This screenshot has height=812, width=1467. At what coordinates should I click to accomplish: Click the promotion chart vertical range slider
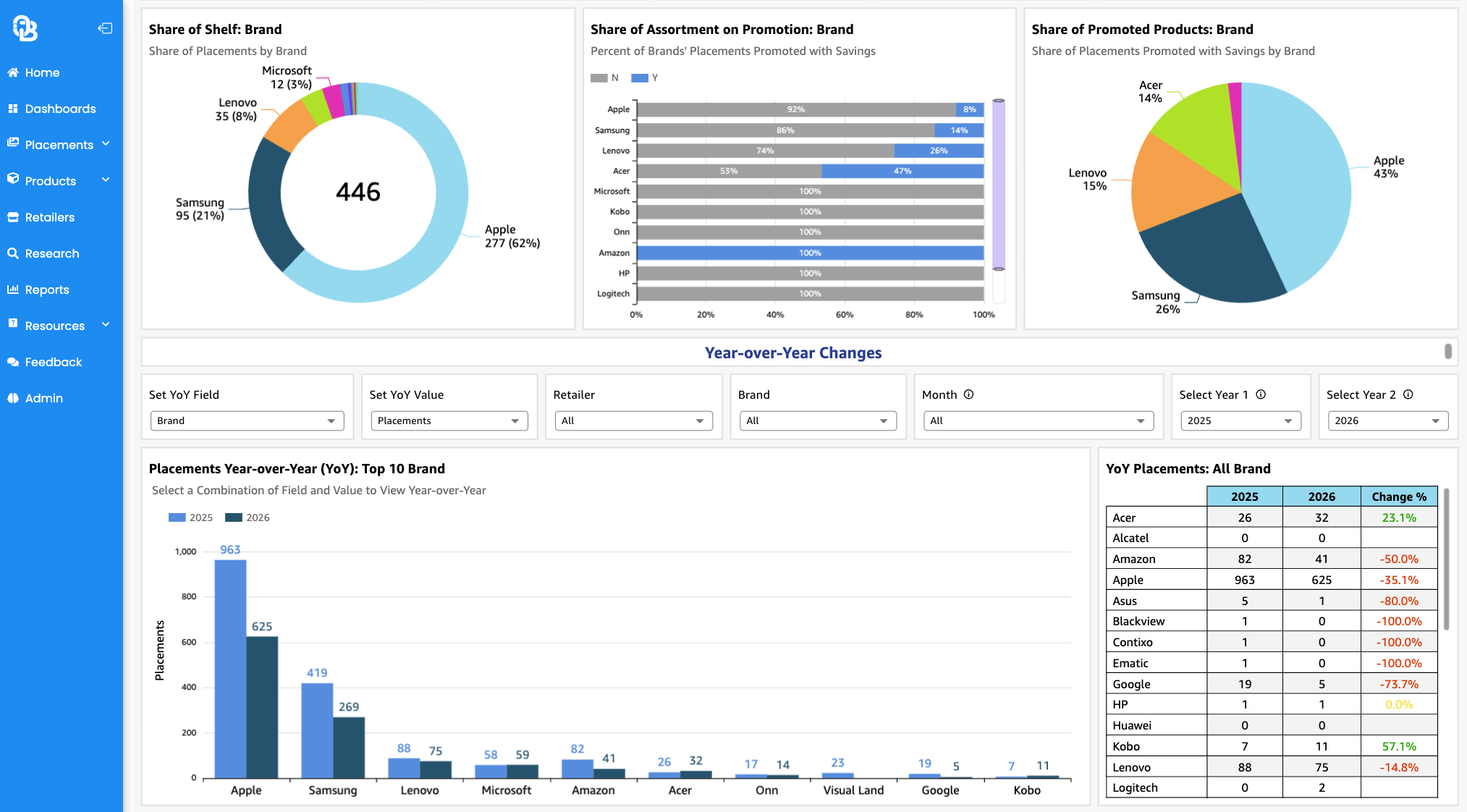[x=999, y=185]
